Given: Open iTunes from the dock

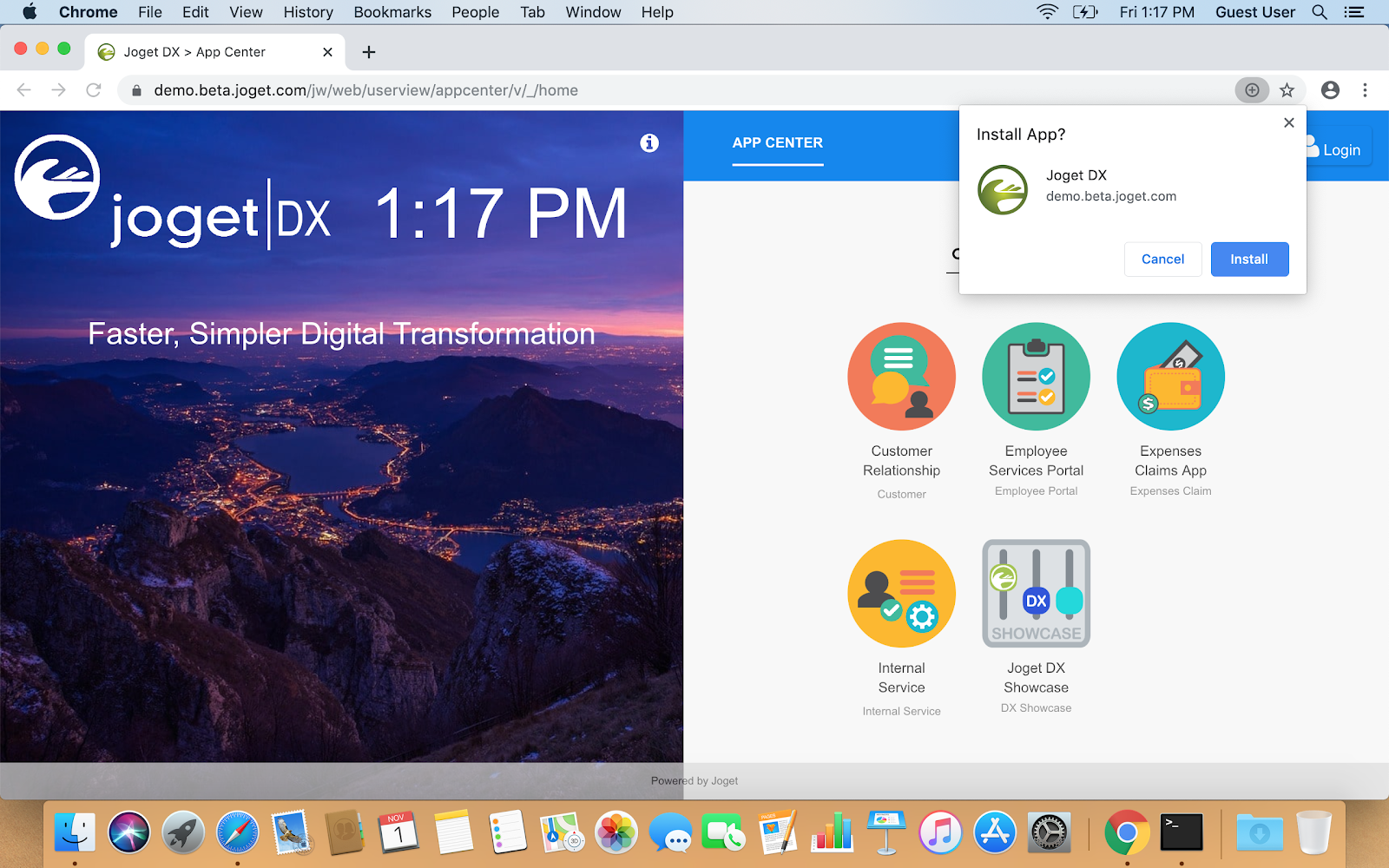Looking at the screenshot, I should click(940, 833).
